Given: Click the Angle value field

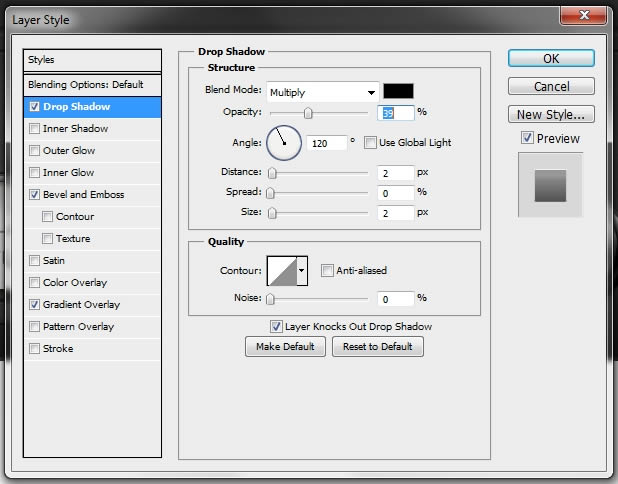Looking at the screenshot, I should (327, 143).
